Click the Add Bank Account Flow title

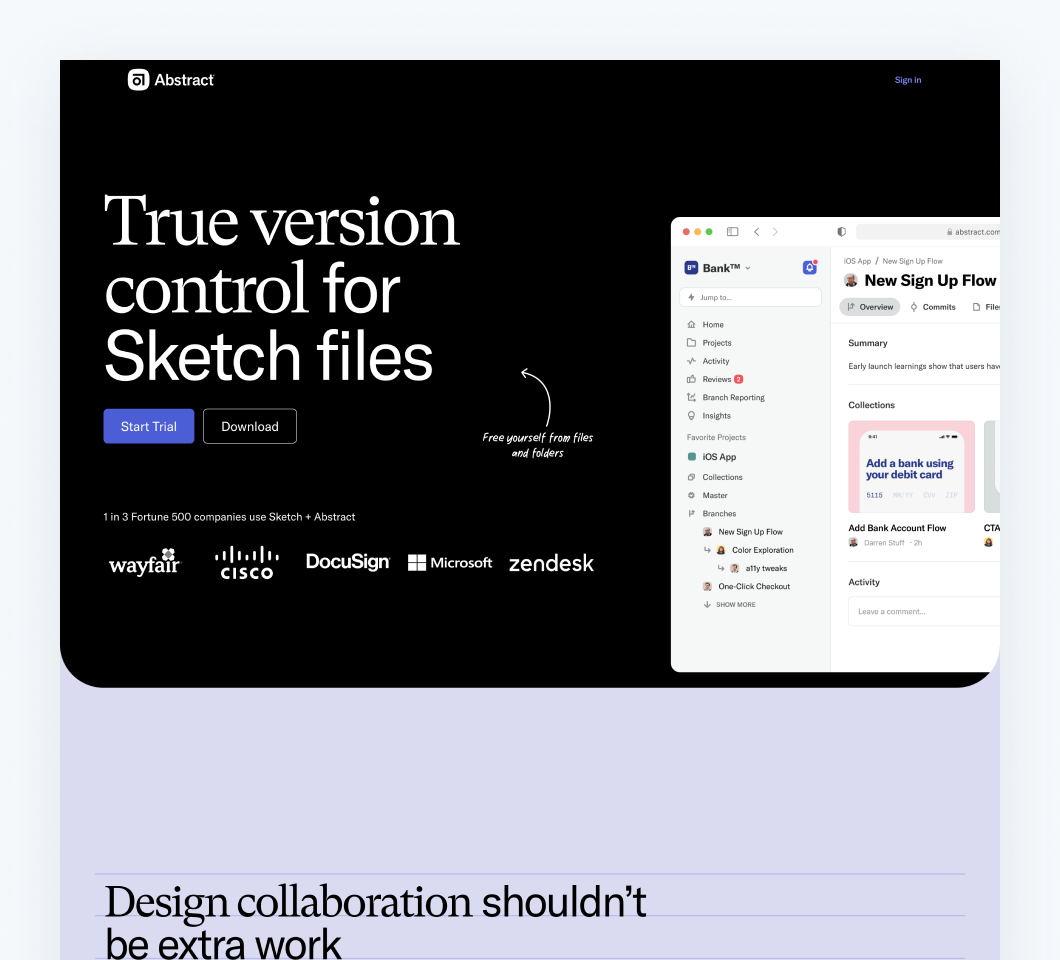pyautogui.click(x=897, y=528)
